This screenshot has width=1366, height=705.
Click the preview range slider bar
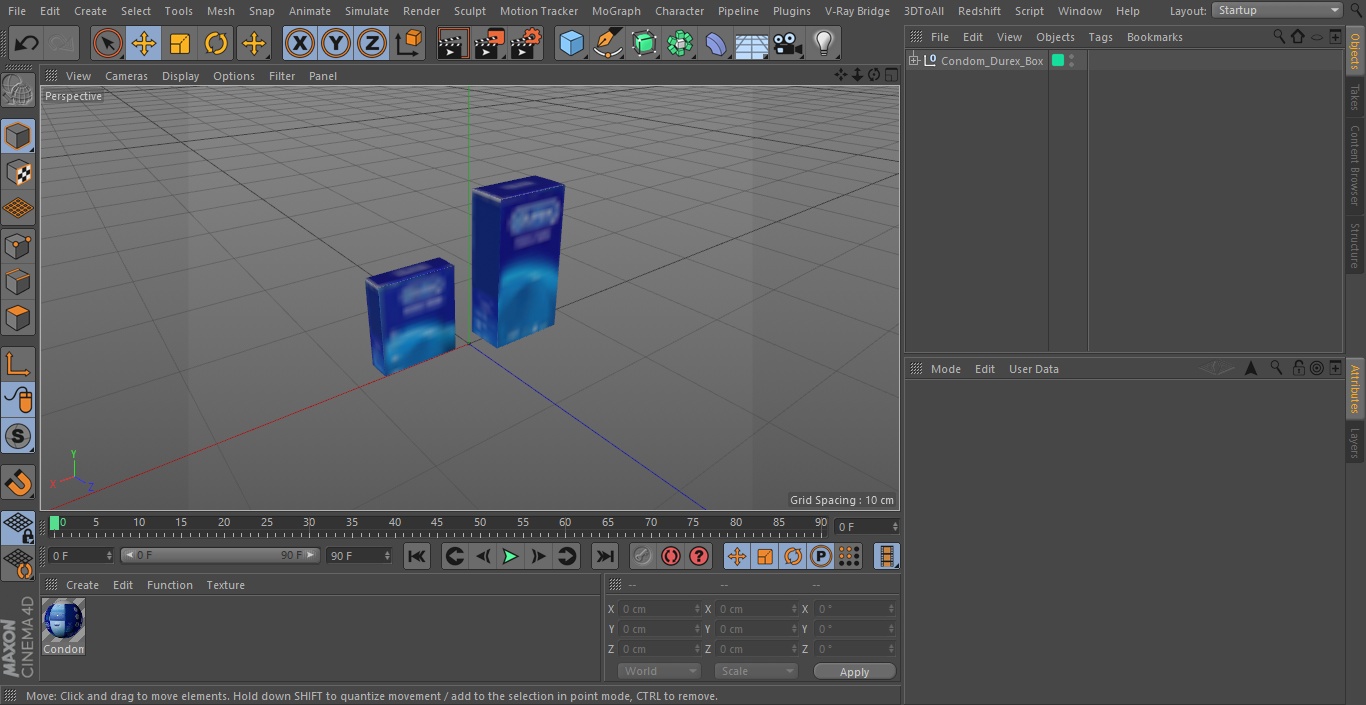coord(220,555)
